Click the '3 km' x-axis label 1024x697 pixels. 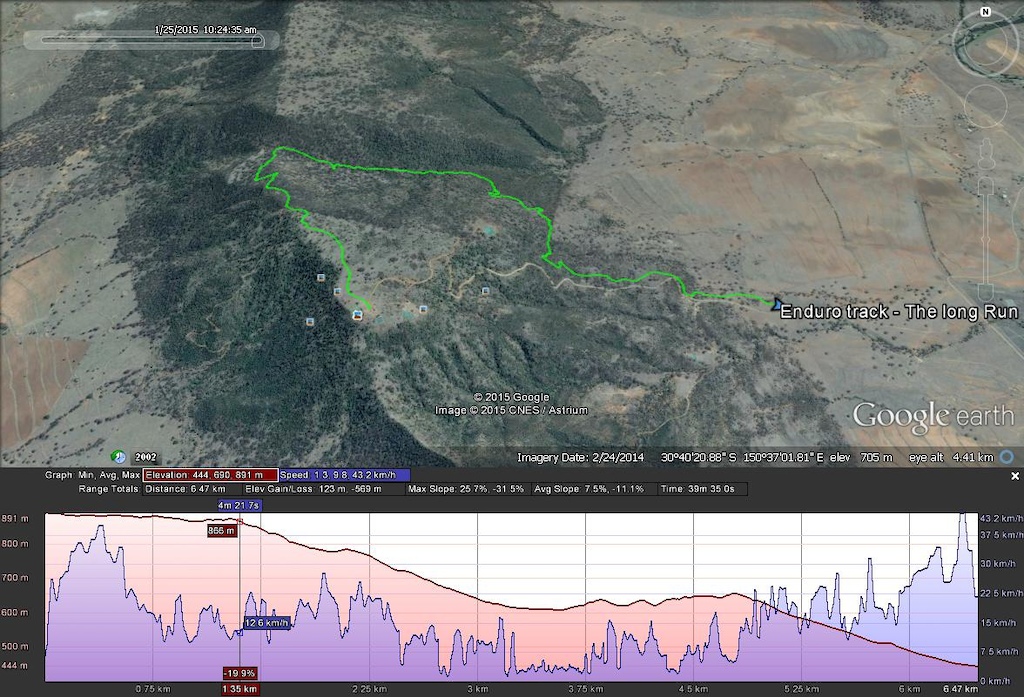(x=477, y=689)
